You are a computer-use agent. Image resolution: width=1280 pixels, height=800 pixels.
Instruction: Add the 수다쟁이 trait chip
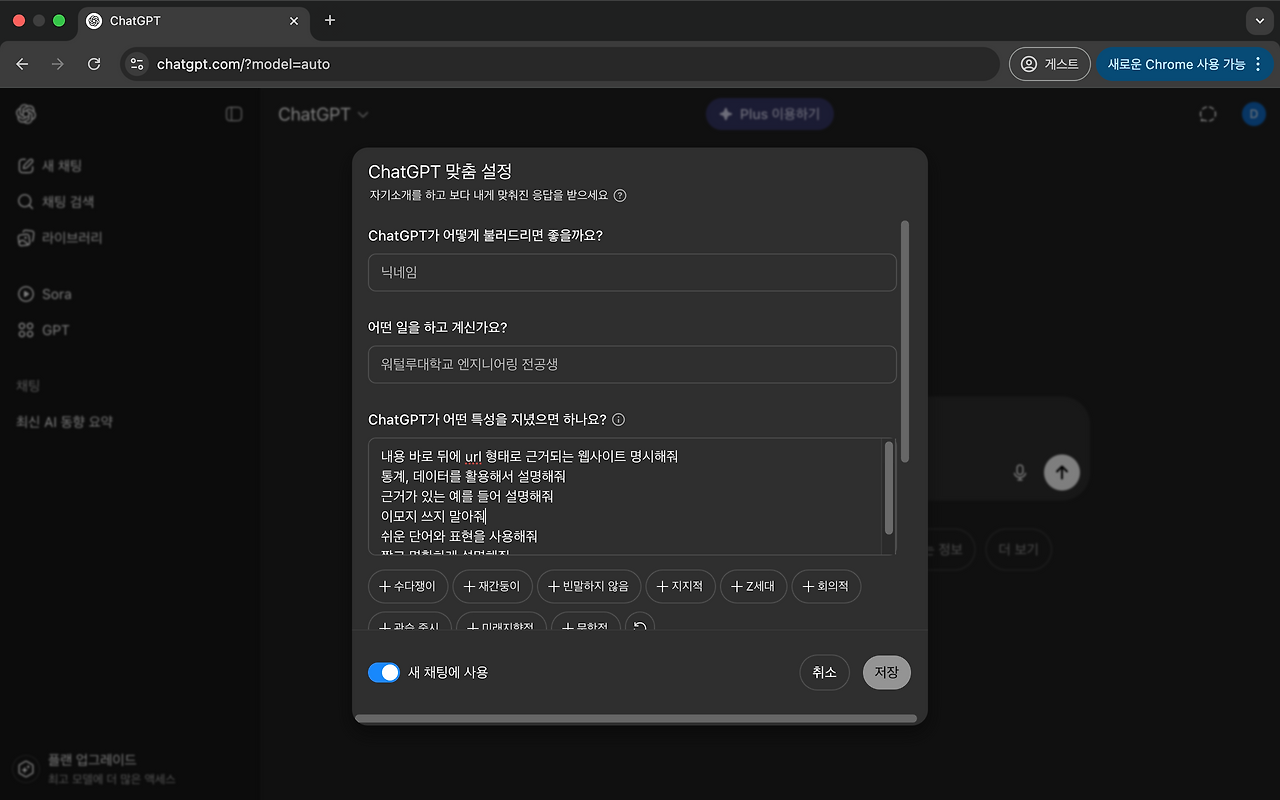tap(407, 586)
